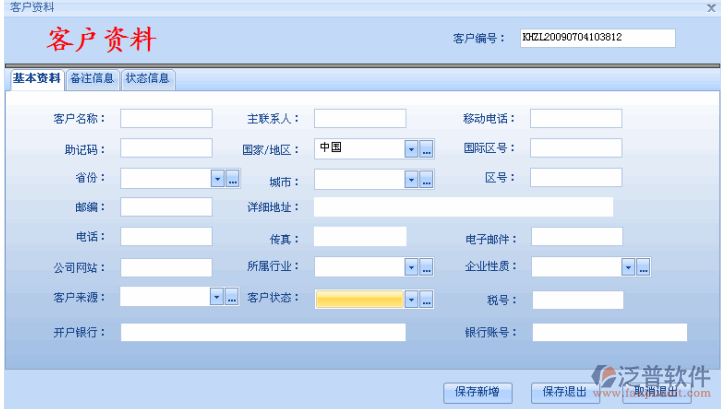Expand the 客户来源 dropdown arrow
This screenshot has width=721, height=409.
coord(217,297)
